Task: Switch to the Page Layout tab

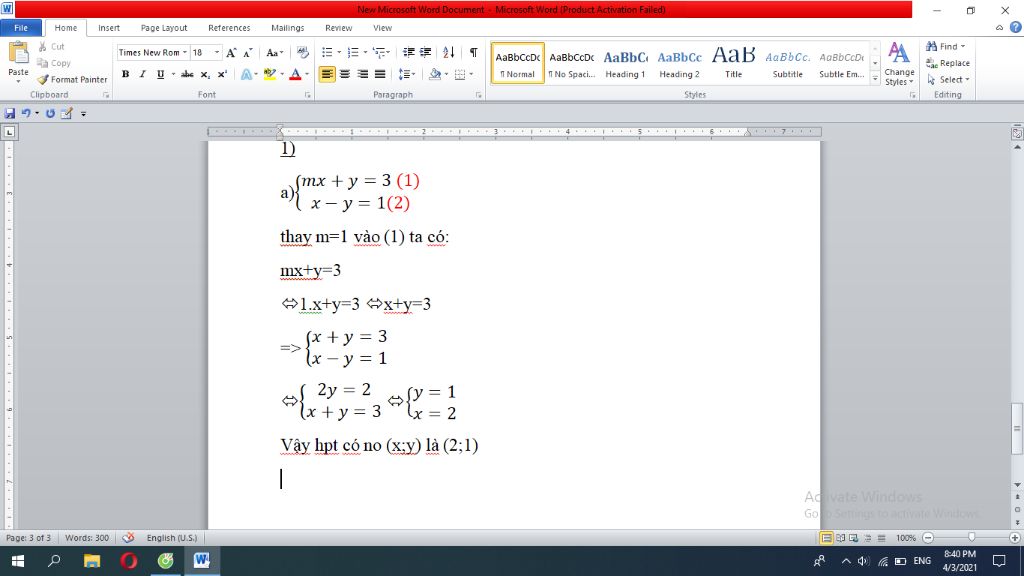Action: [164, 28]
